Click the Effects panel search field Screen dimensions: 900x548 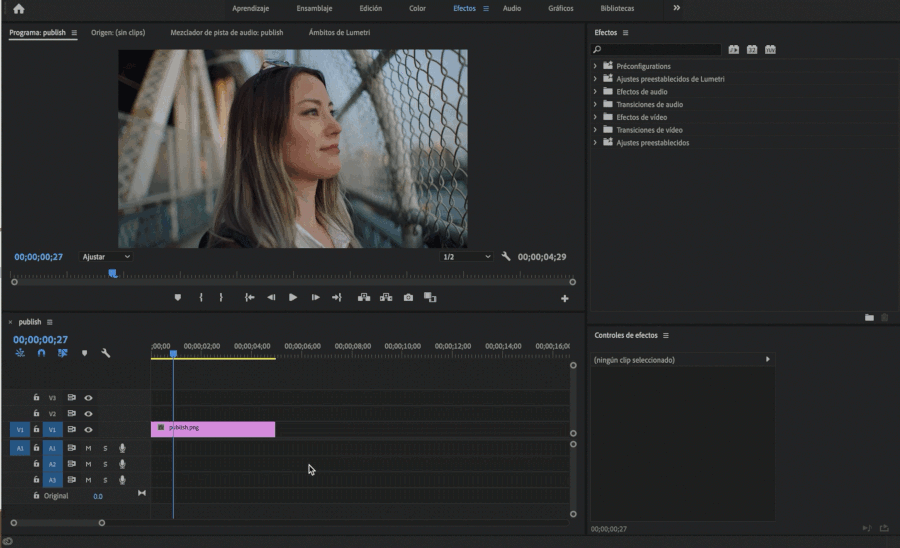pos(656,49)
